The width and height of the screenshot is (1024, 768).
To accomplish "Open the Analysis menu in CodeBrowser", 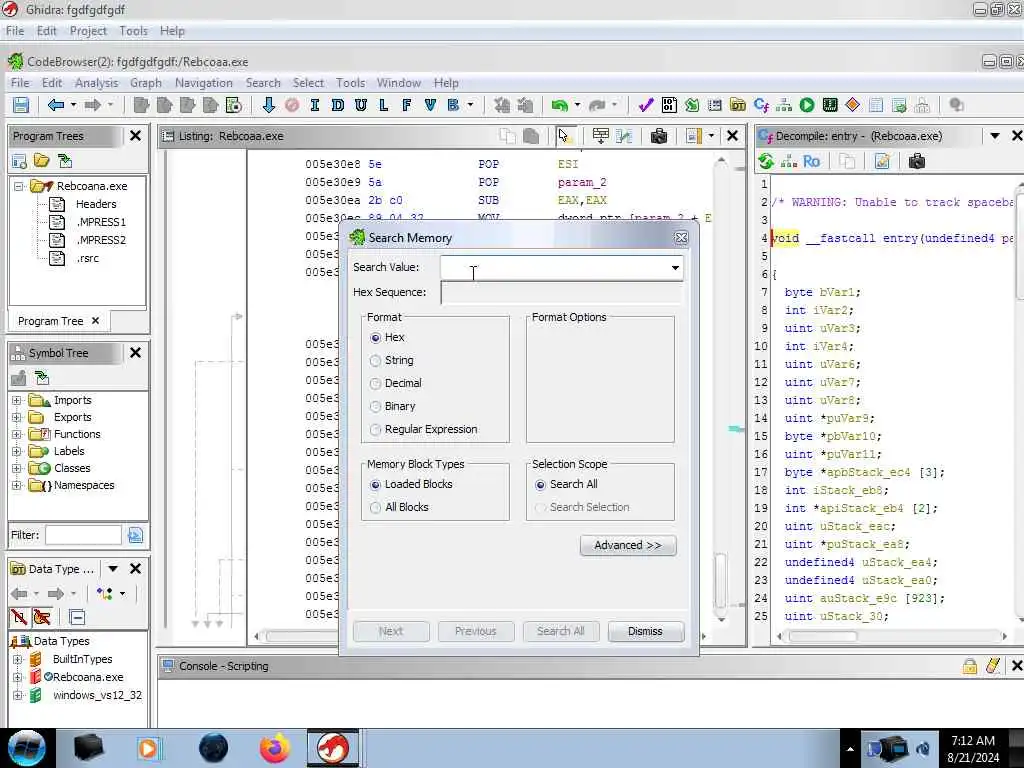I will point(97,83).
